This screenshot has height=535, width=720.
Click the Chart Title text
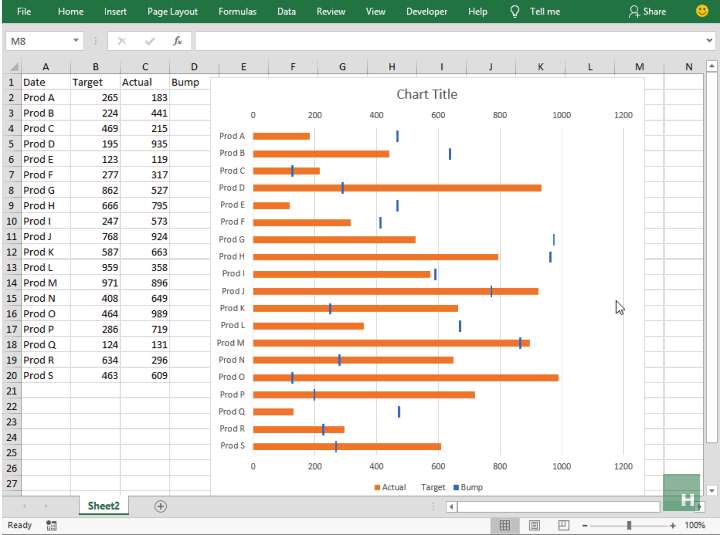pos(427,94)
